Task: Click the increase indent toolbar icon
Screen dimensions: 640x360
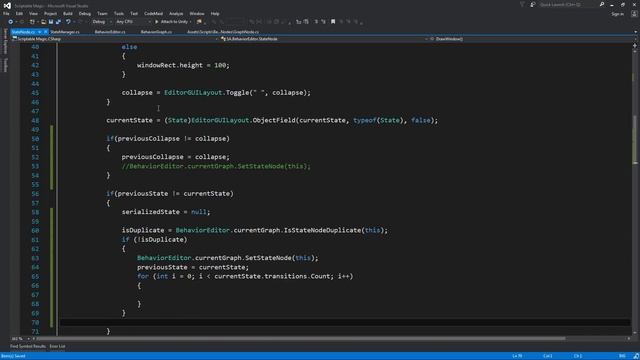Action: point(306,22)
